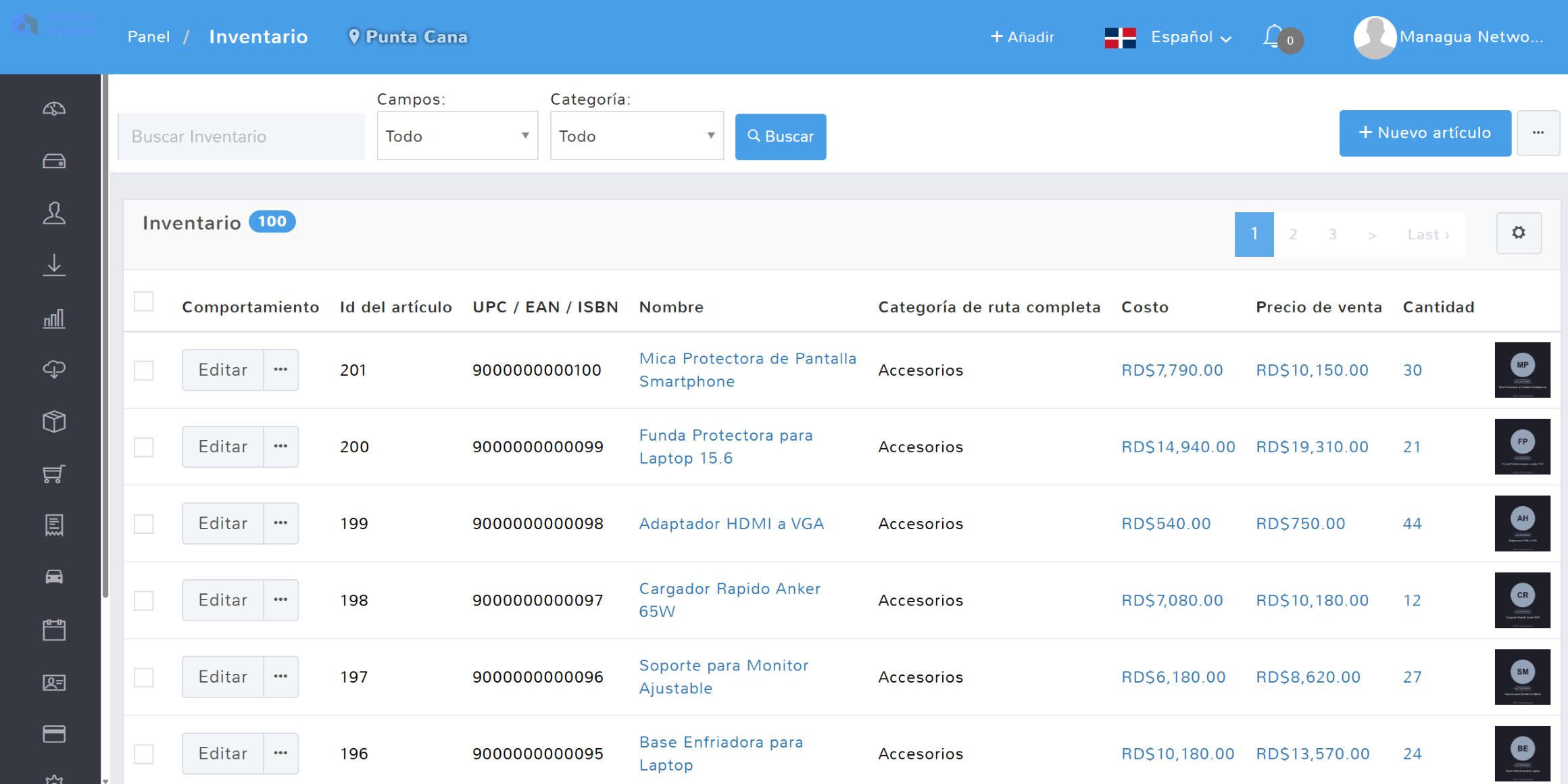1568x784 pixels.
Task: Open the cash drawer icon in sidebar
Action: pos(54,161)
